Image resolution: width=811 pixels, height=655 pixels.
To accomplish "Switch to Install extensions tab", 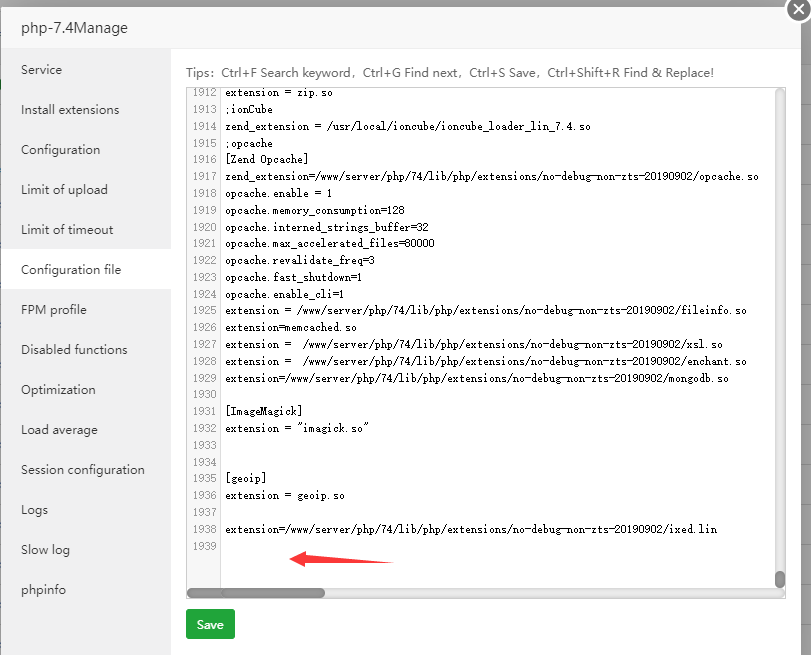I will click(70, 110).
